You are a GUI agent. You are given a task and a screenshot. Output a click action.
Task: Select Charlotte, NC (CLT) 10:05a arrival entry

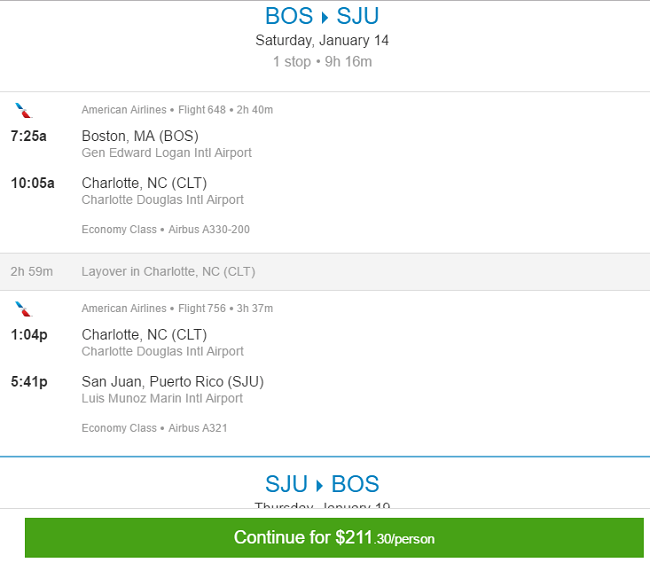144,183
